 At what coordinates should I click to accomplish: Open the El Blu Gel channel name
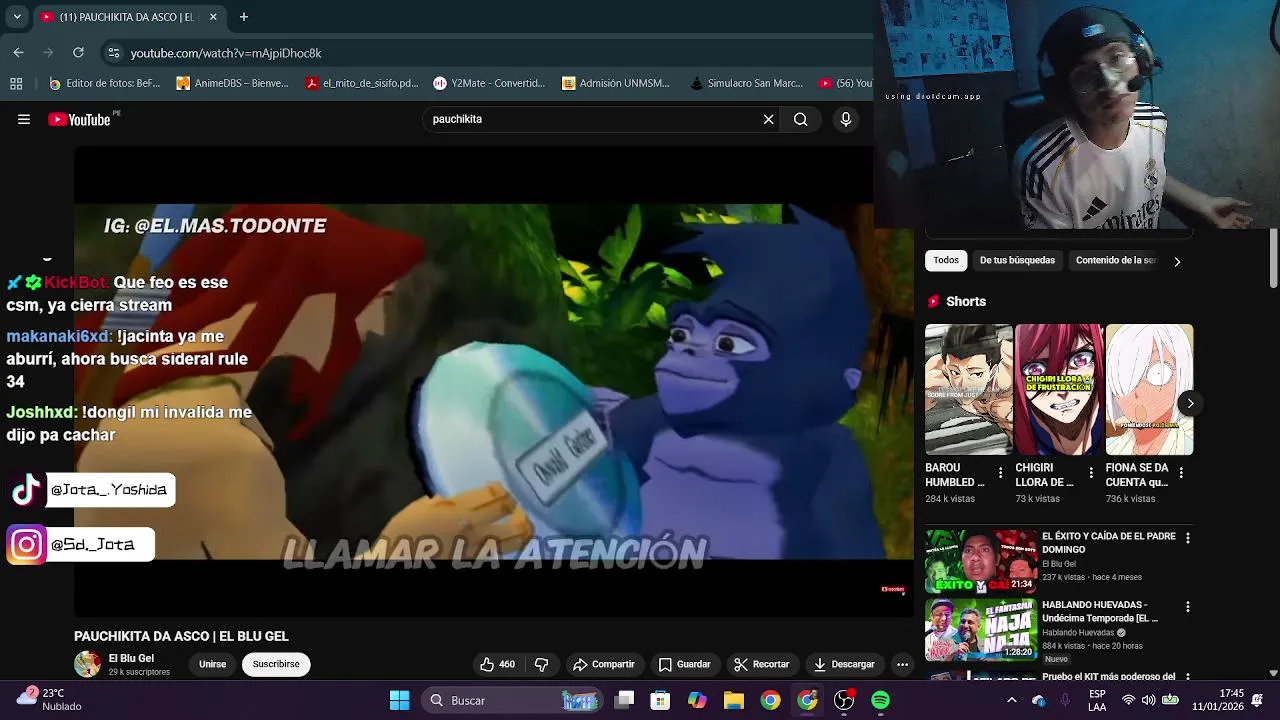click(x=131, y=658)
